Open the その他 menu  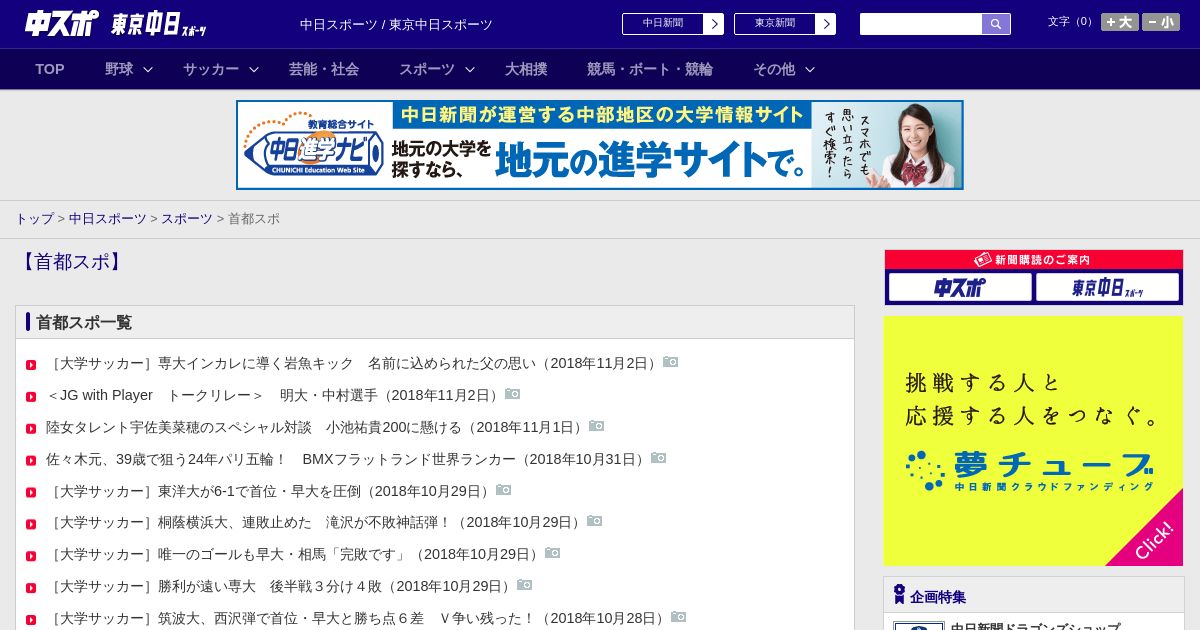pyautogui.click(x=774, y=69)
